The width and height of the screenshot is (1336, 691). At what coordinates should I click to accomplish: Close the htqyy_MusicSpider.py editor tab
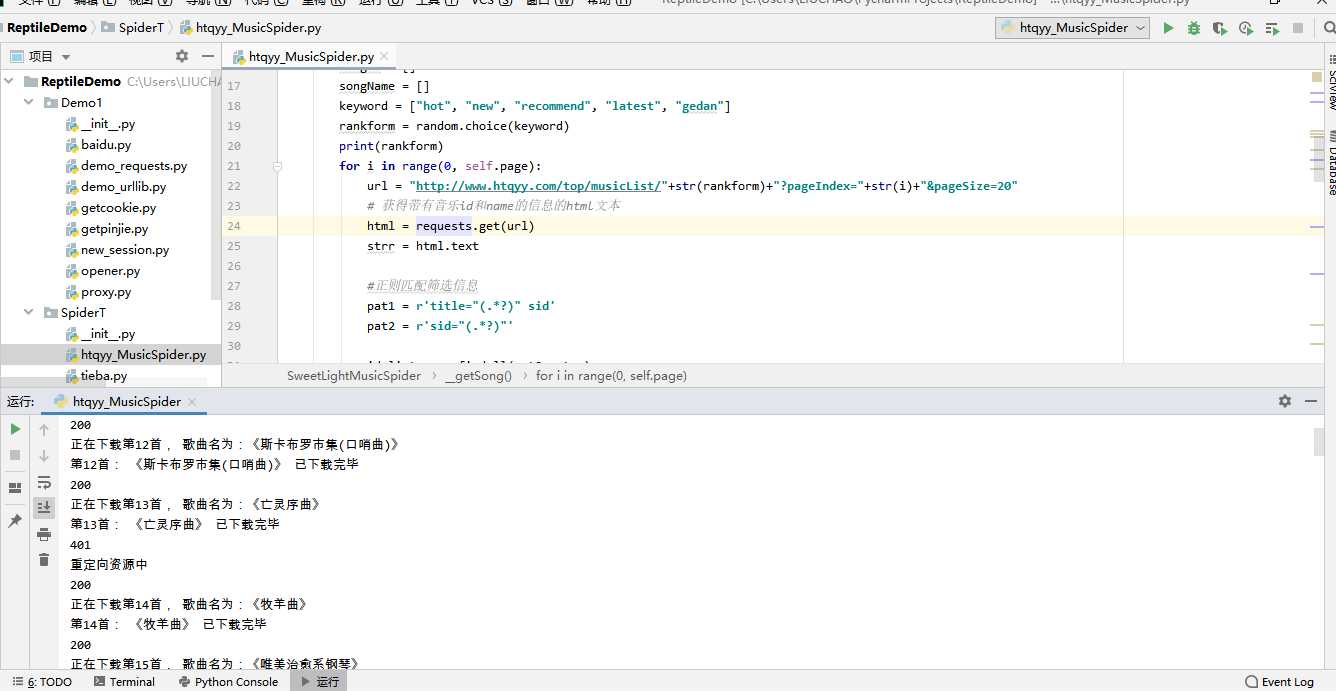(385, 57)
